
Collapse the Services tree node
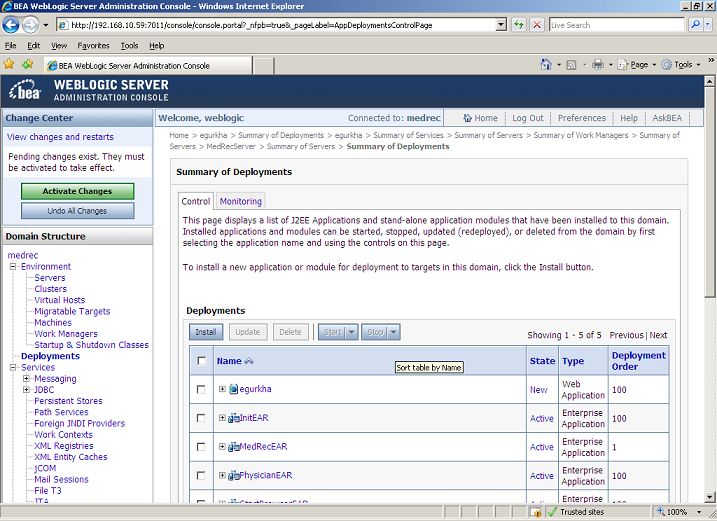pos(13,367)
